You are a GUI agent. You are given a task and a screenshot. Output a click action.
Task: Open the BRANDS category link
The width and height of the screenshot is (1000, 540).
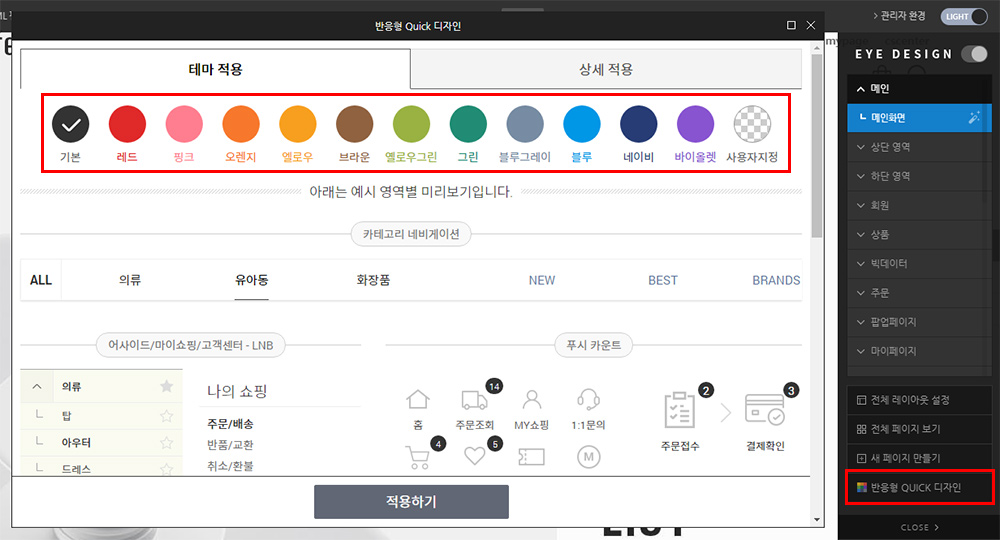(776, 281)
